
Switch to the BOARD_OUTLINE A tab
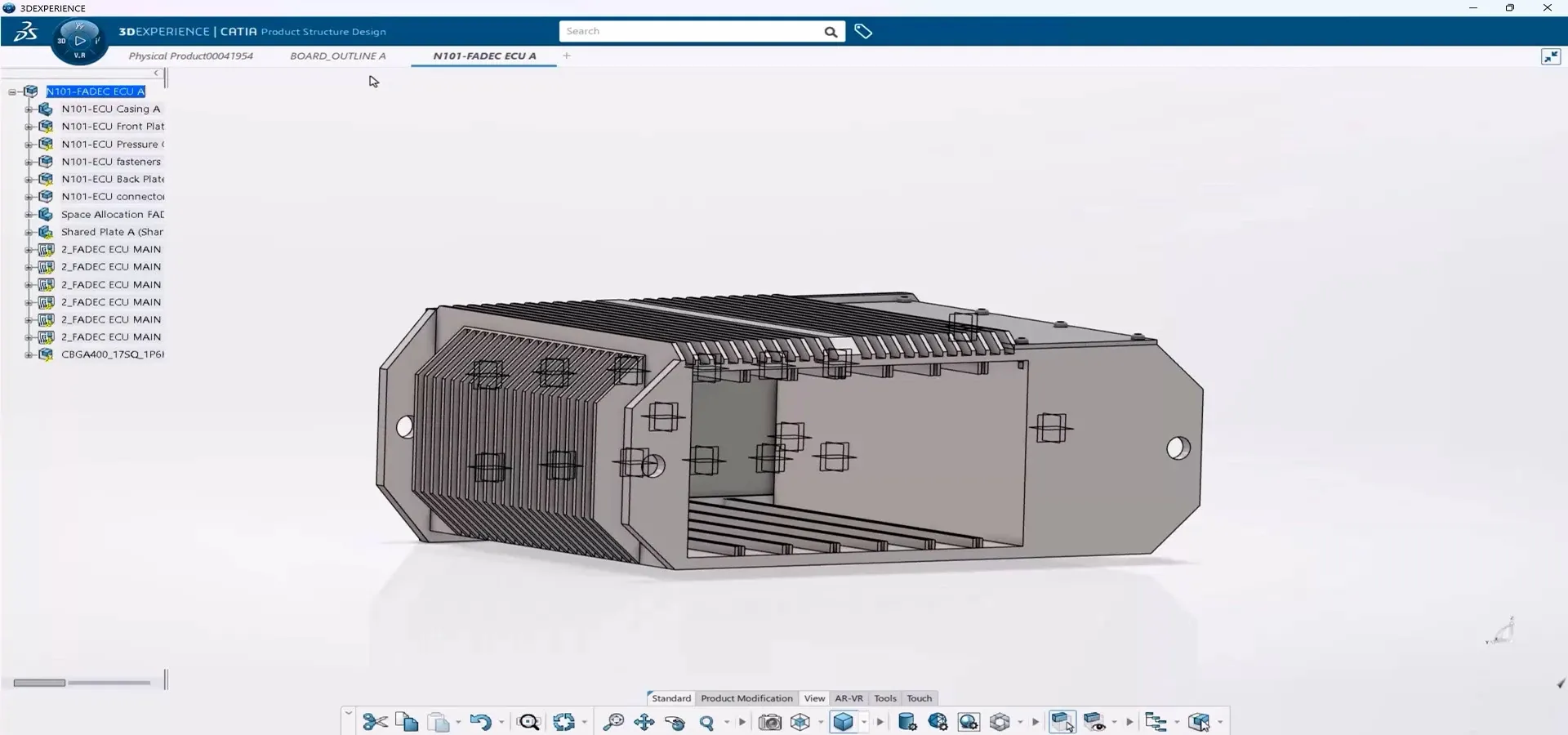[338, 56]
